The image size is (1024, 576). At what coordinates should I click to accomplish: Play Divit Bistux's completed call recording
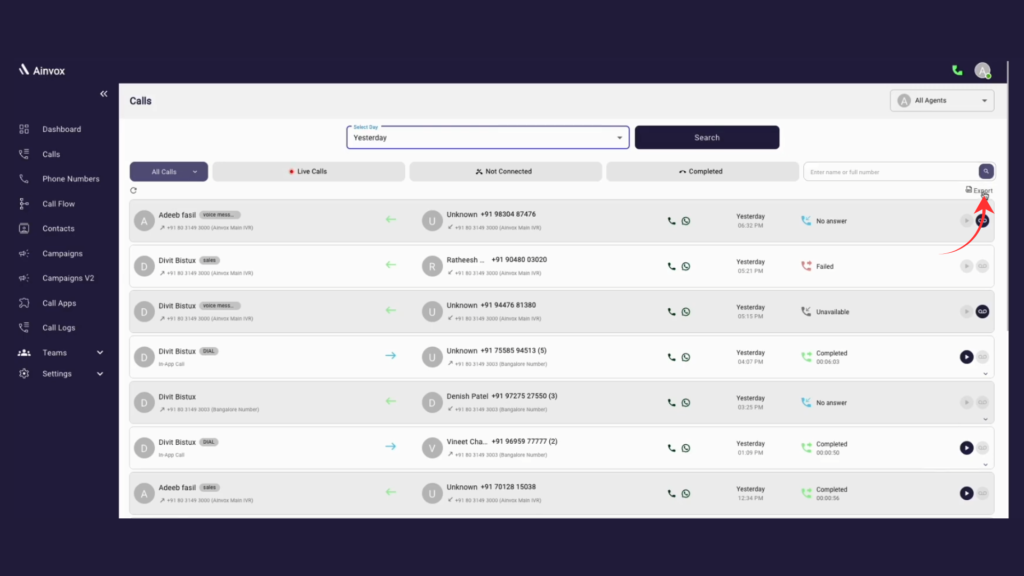pos(966,356)
